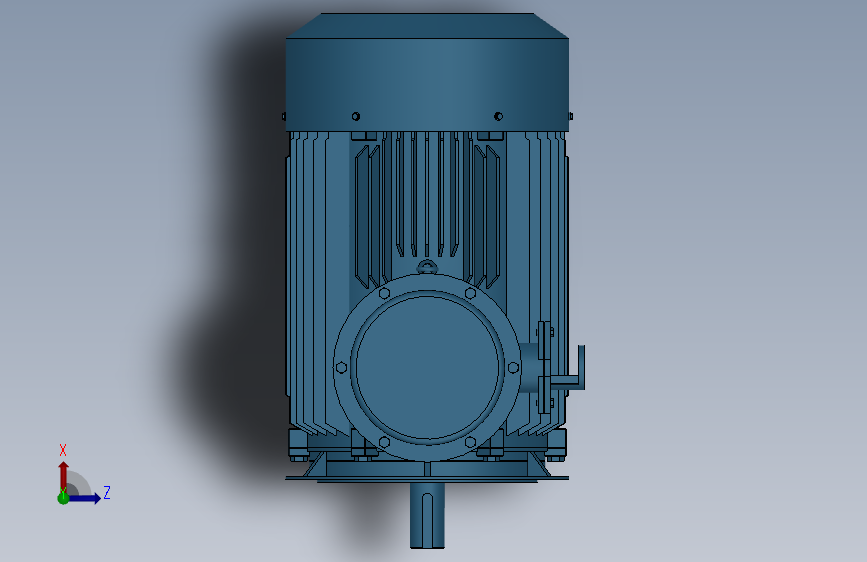Select the L-shaped bracket on the motor's right side
This screenshot has height=562, width=867.
coord(570,368)
